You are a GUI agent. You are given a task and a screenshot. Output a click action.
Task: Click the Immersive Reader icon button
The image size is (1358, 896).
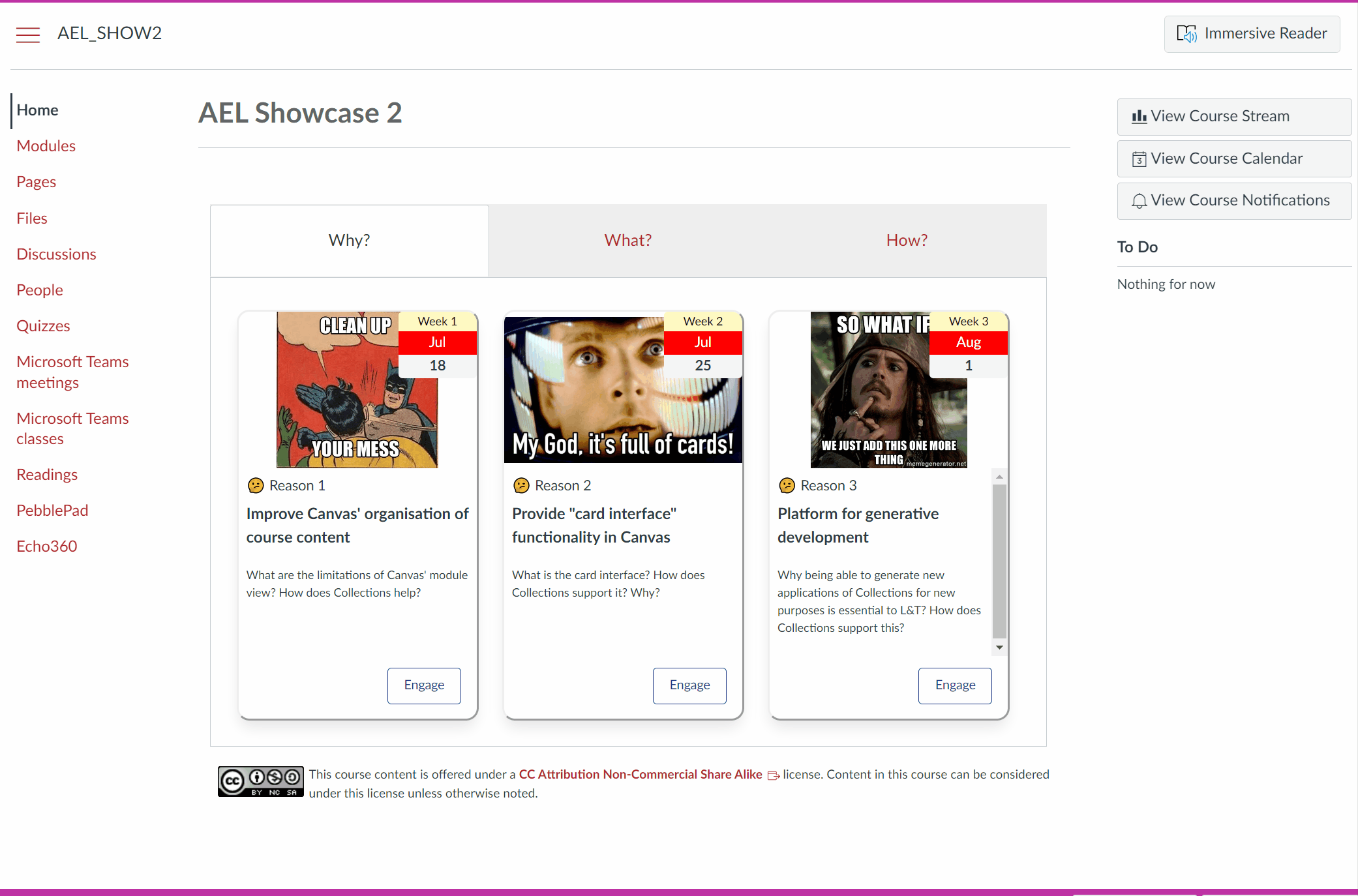[x=1186, y=34]
